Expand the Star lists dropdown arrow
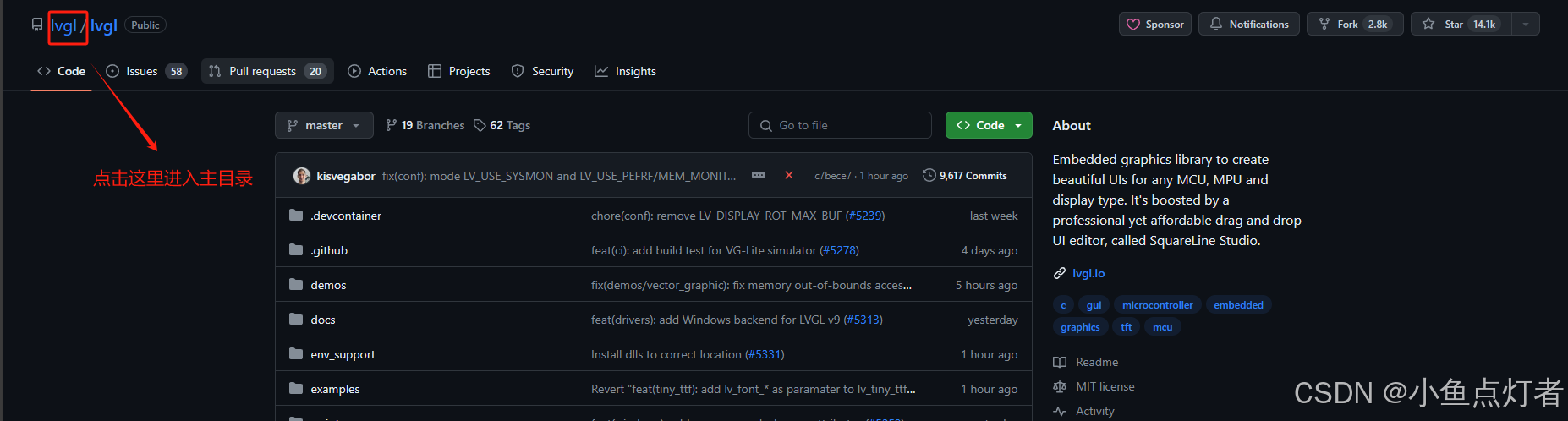 point(1526,24)
